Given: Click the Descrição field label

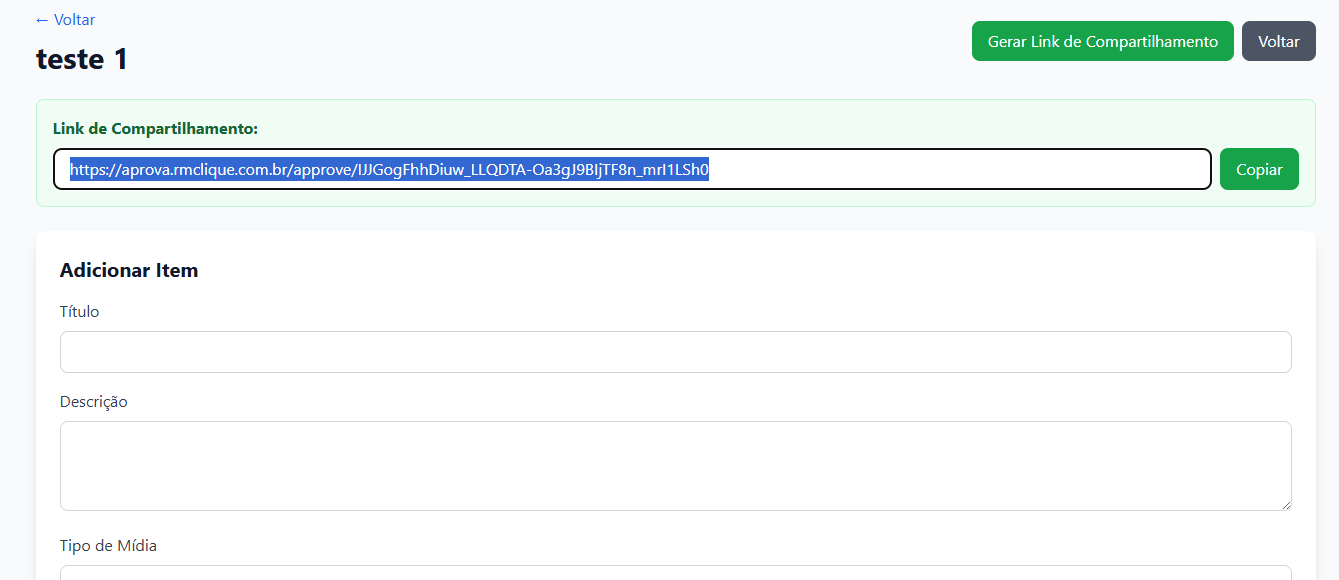Looking at the screenshot, I should coord(94,402).
